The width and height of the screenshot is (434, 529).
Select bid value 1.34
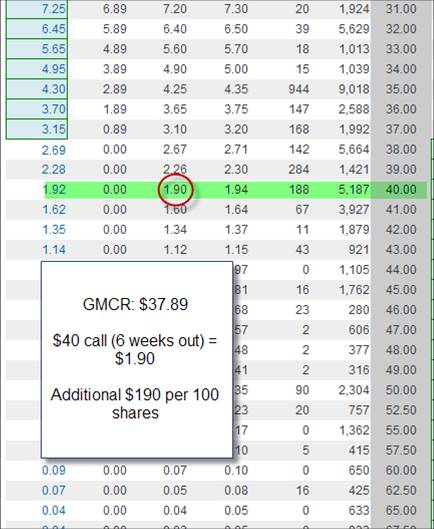tap(175, 230)
